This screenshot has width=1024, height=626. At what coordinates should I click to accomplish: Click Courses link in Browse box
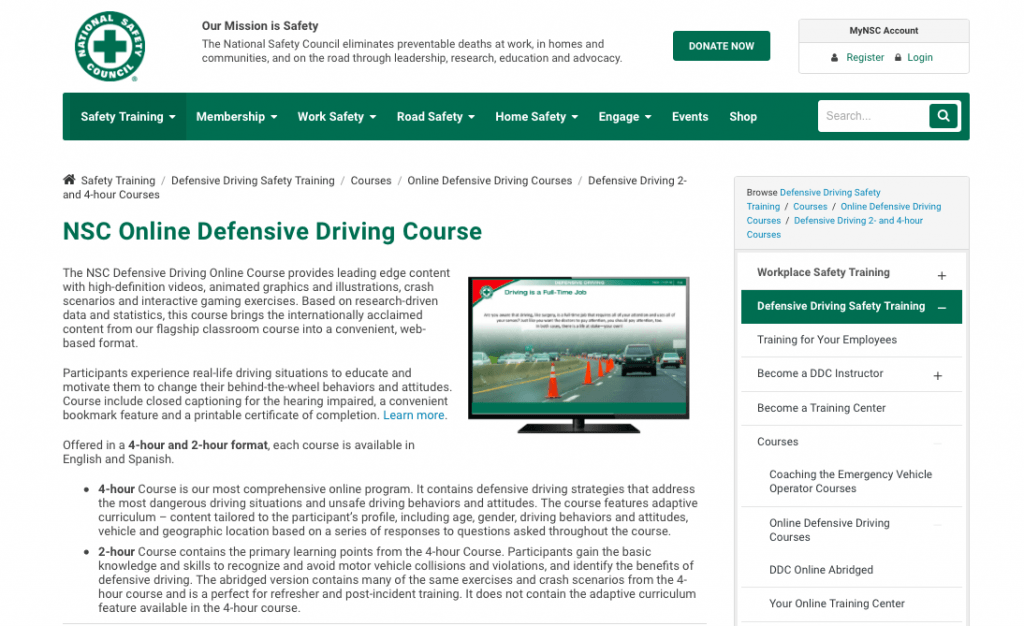(810, 206)
